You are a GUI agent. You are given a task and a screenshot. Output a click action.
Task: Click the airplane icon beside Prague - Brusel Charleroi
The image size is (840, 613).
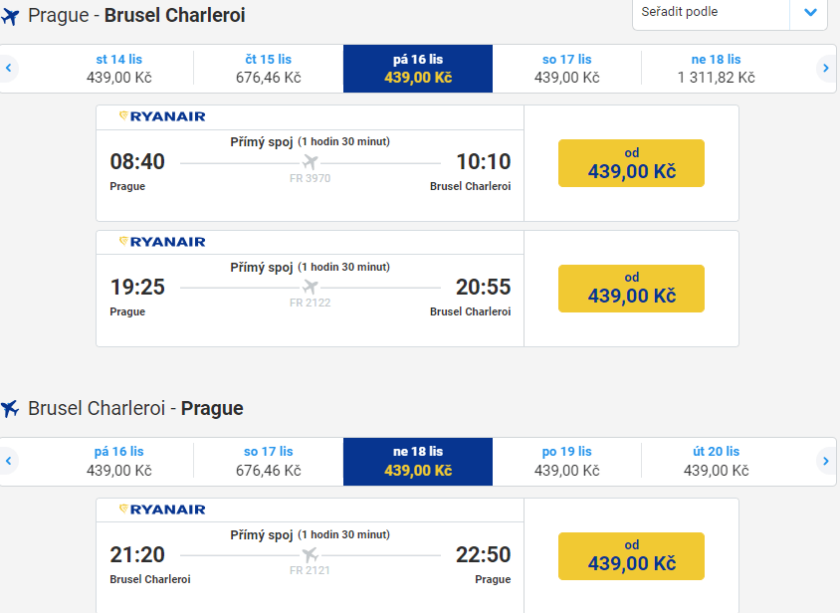point(11,16)
